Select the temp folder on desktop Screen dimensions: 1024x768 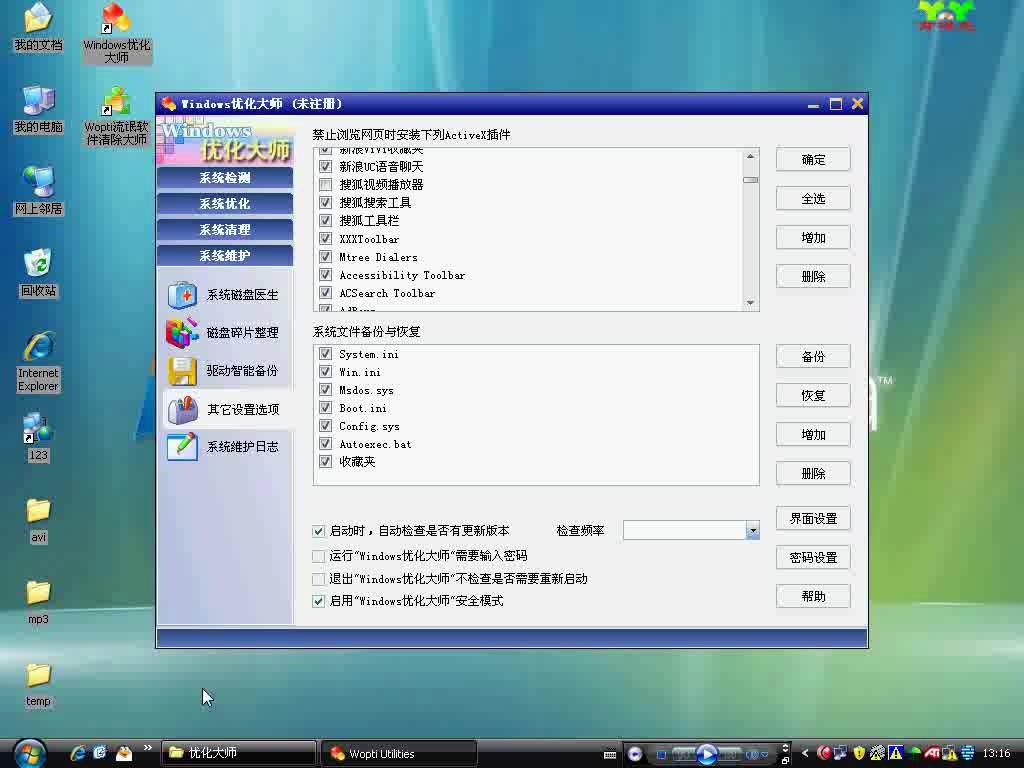39,685
